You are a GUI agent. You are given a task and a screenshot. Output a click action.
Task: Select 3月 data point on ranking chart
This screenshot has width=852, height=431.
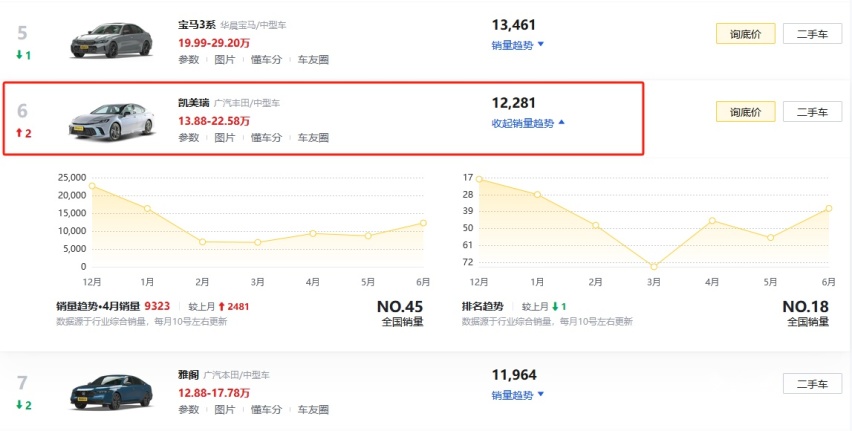(x=654, y=267)
